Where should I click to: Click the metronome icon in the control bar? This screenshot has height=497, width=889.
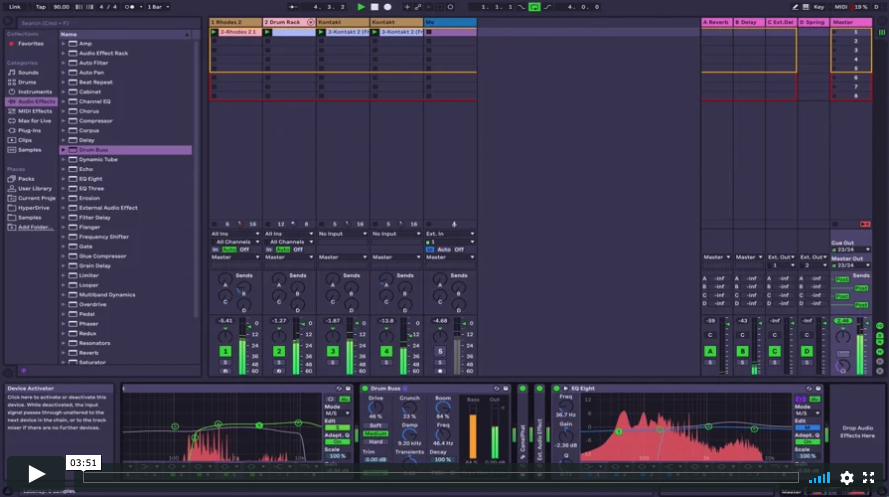pyautogui.click(x=130, y=7)
